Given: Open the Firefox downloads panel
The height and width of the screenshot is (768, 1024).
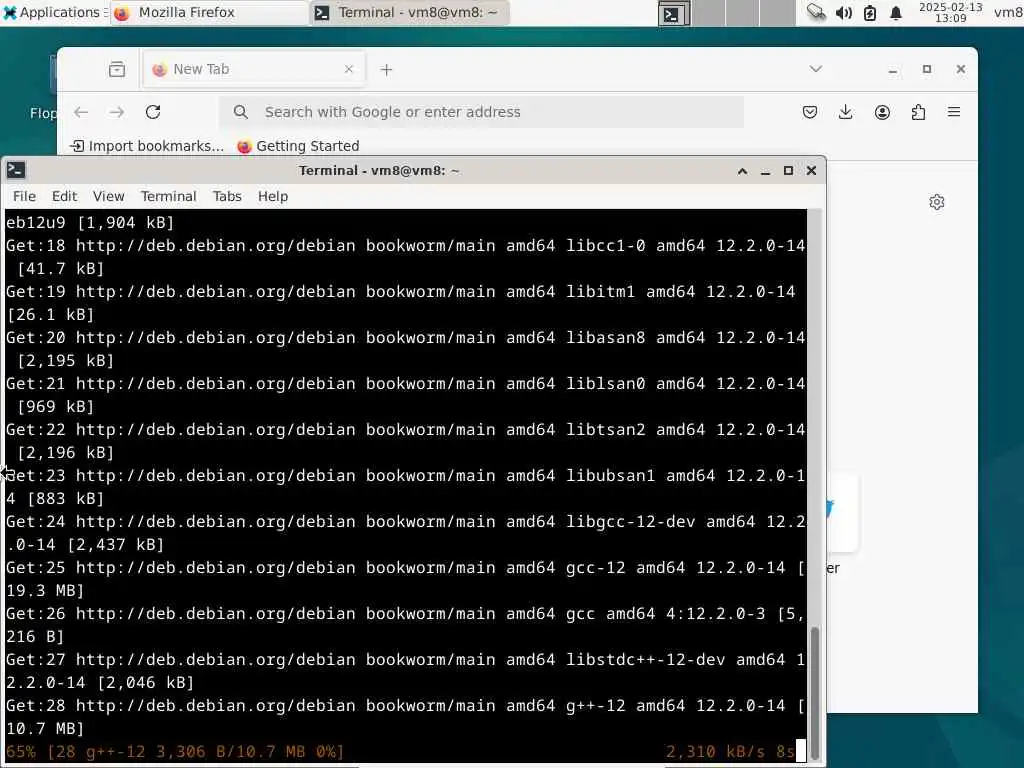Looking at the screenshot, I should 846,112.
